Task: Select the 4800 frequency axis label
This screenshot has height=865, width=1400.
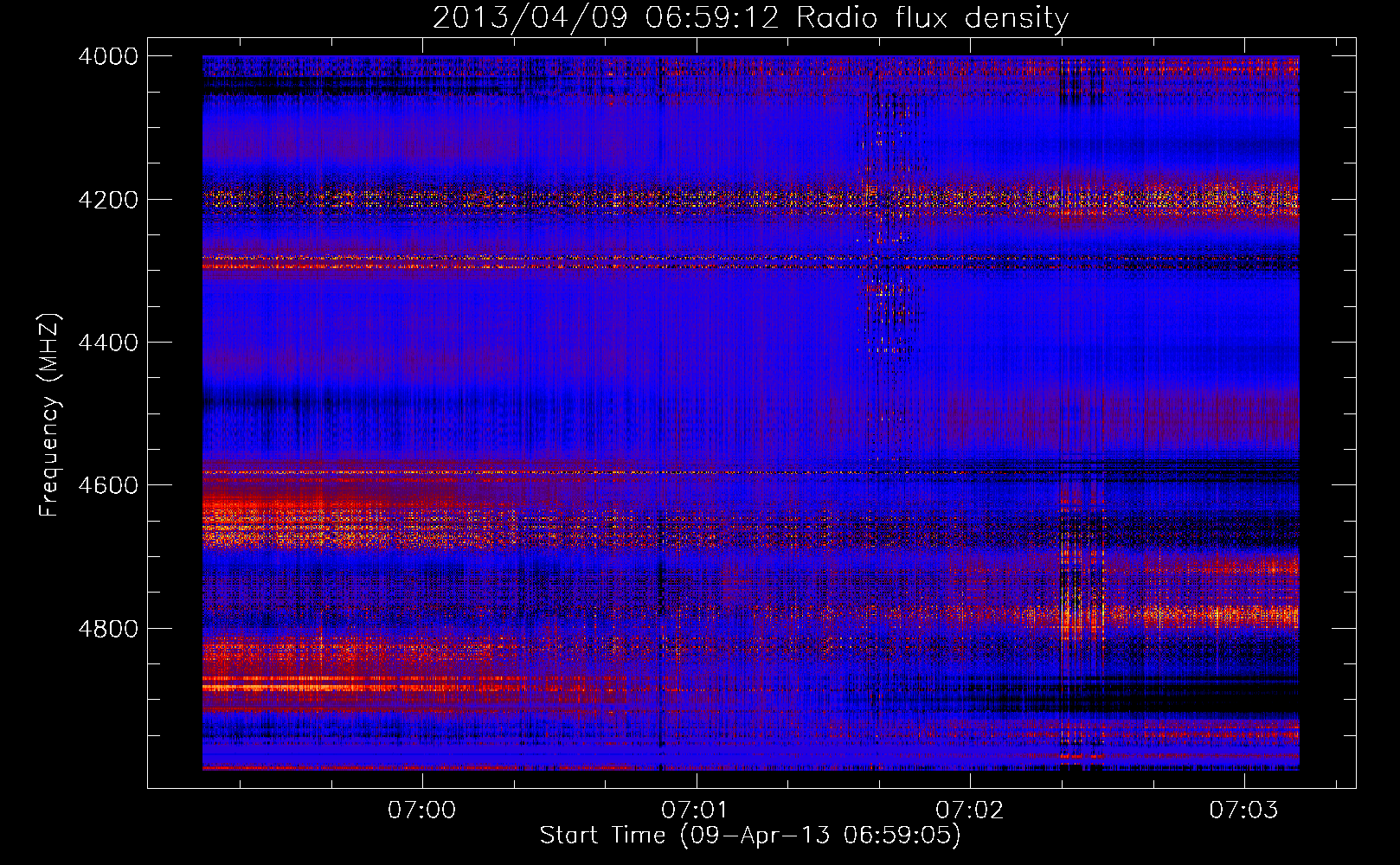Action: pyautogui.click(x=108, y=629)
